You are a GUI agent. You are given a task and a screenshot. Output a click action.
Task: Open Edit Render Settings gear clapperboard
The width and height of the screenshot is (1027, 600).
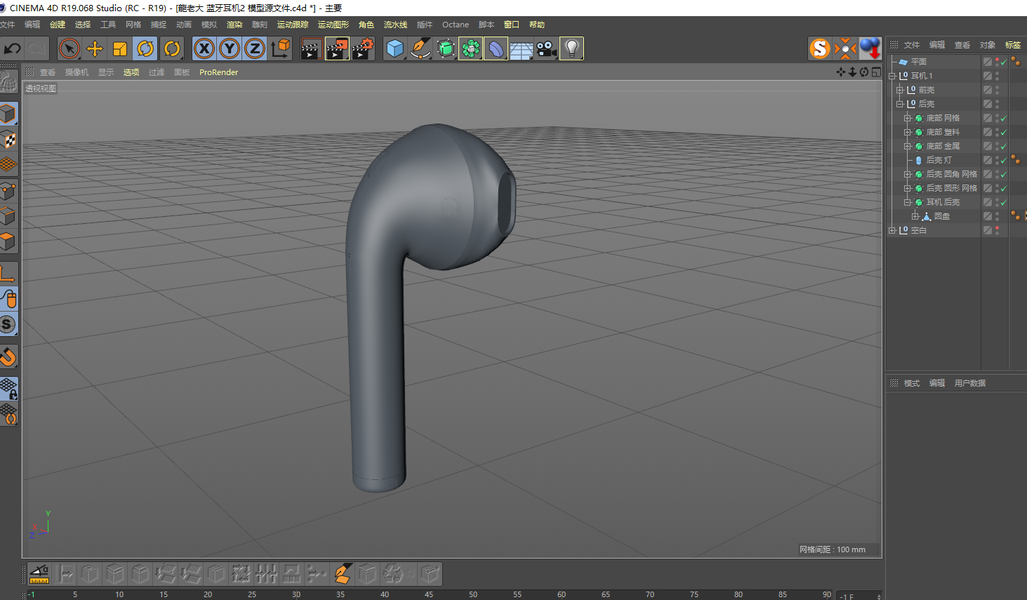pyautogui.click(x=363, y=48)
